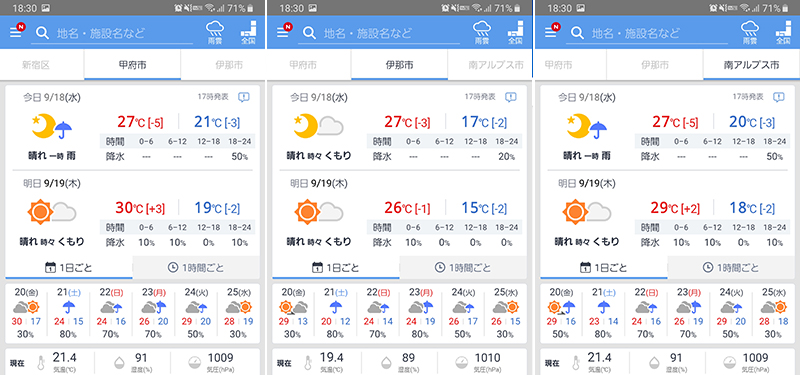Open the 全国 nationwide map icon in right screen

[783, 32]
